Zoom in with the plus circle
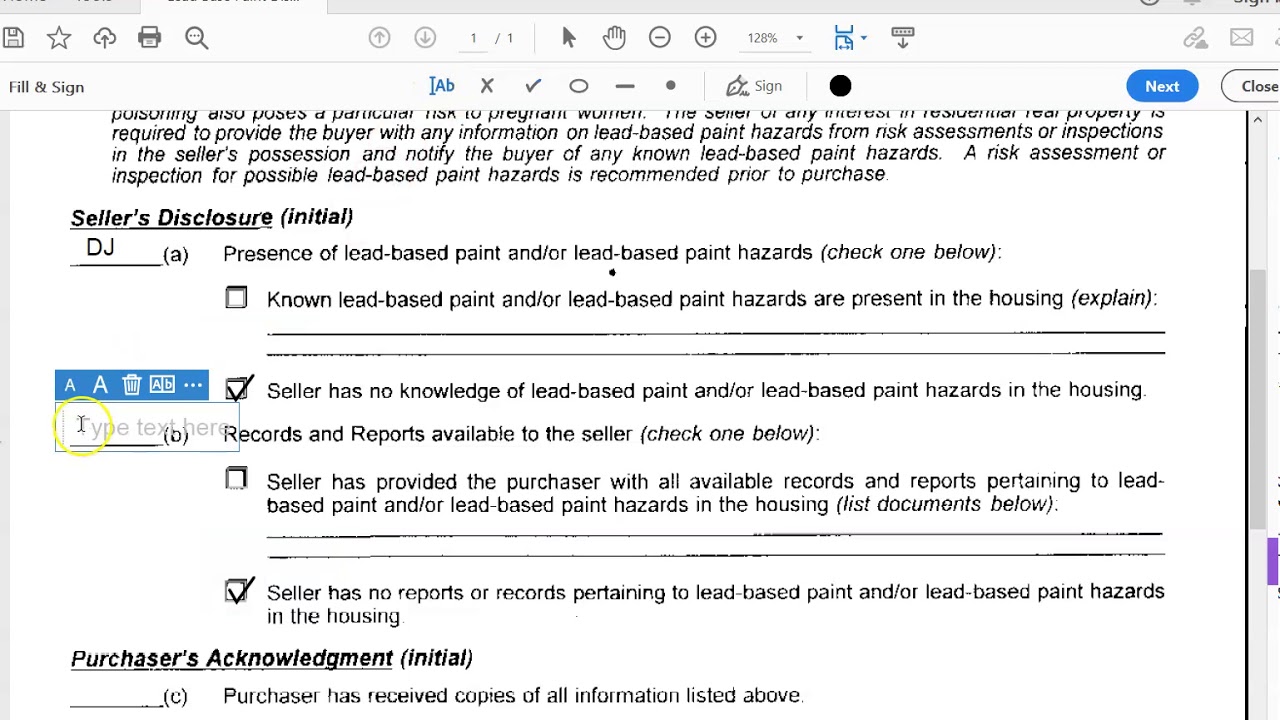The image size is (1280, 720). pos(706,38)
